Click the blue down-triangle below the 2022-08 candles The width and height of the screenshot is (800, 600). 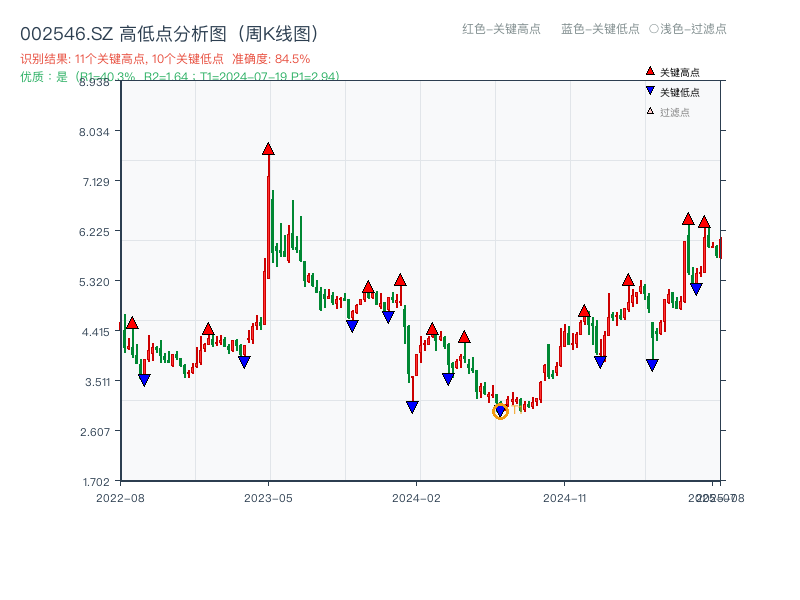[144, 378]
